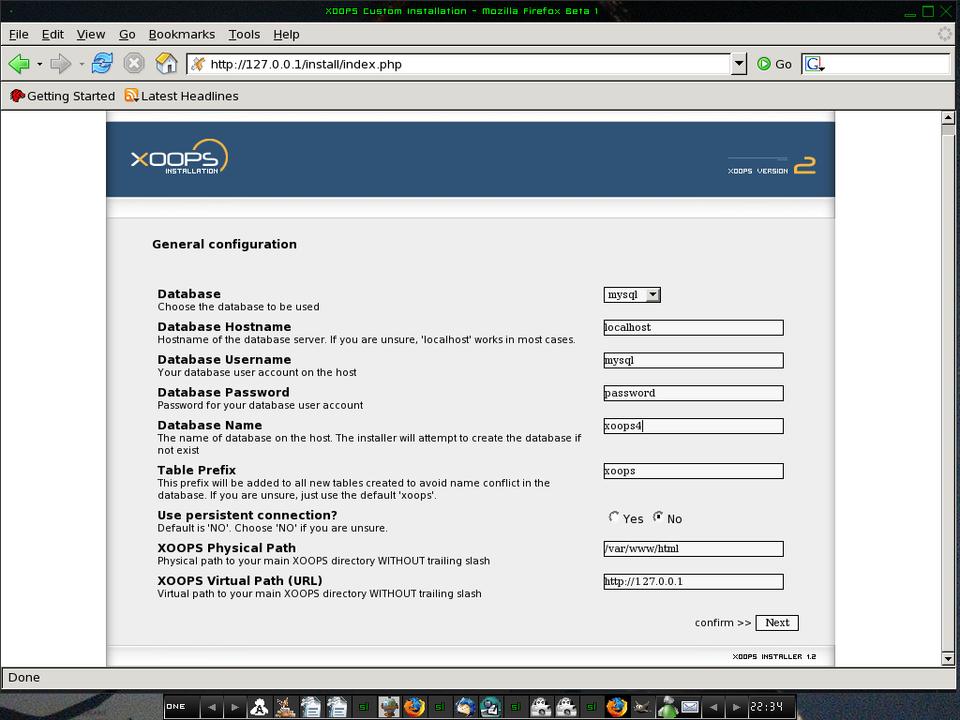Click the Next button to confirm
This screenshot has height=720, width=960.
point(777,622)
